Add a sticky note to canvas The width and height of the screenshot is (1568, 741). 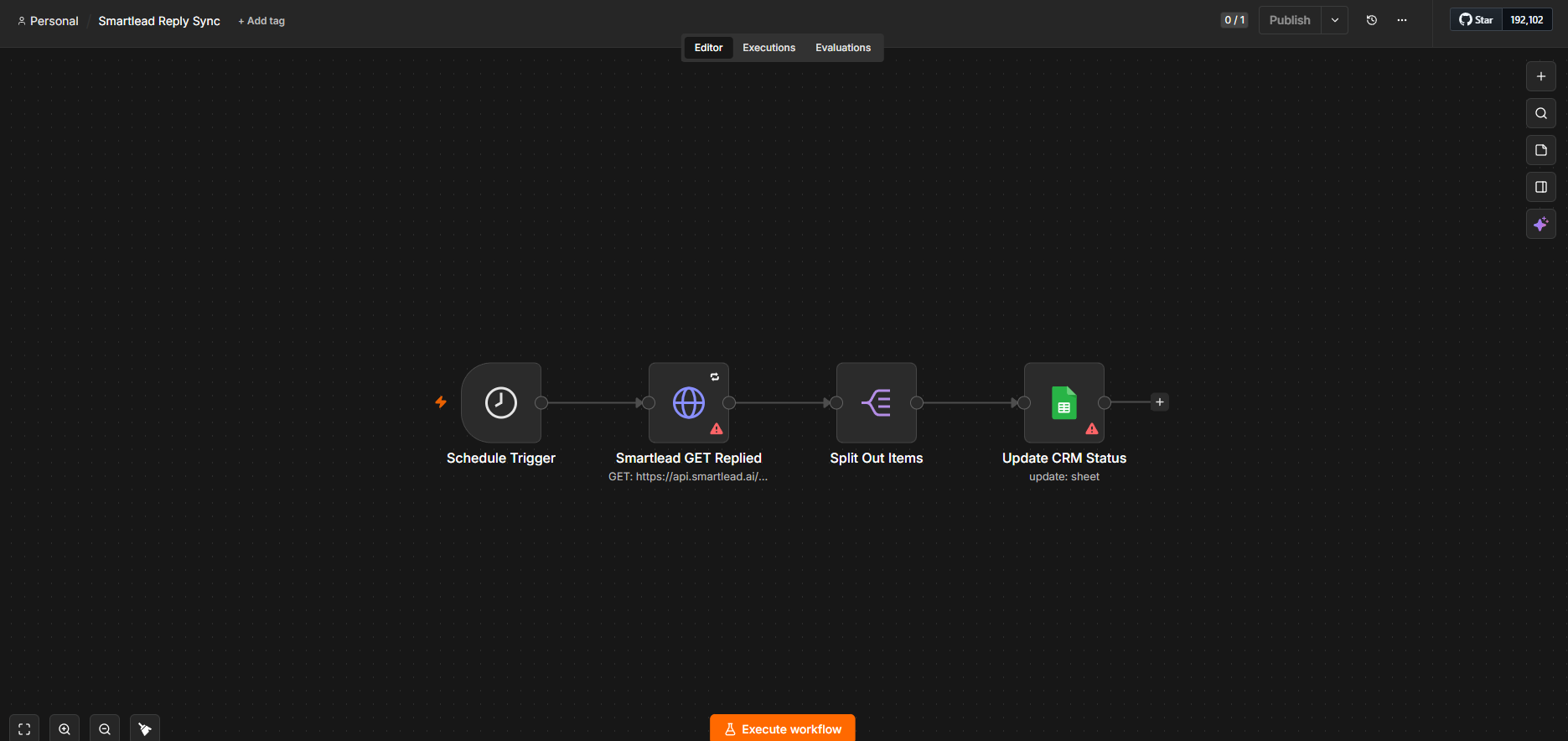tap(1541, 150)
